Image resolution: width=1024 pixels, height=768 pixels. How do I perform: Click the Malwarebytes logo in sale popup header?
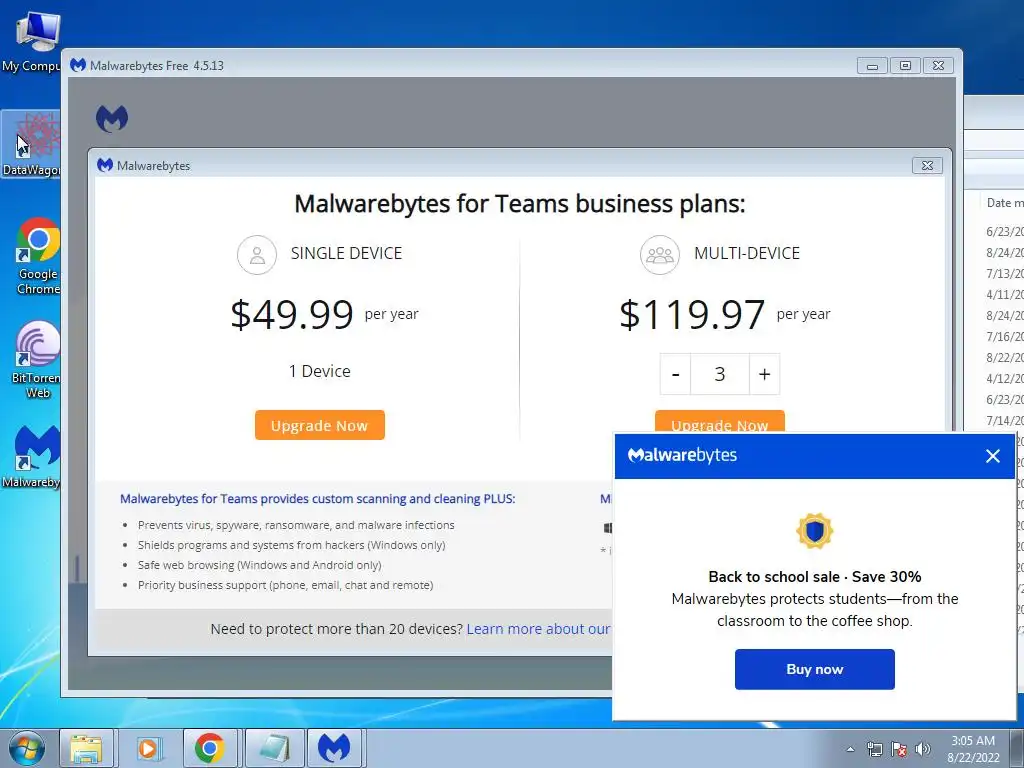tap(682, 455)
